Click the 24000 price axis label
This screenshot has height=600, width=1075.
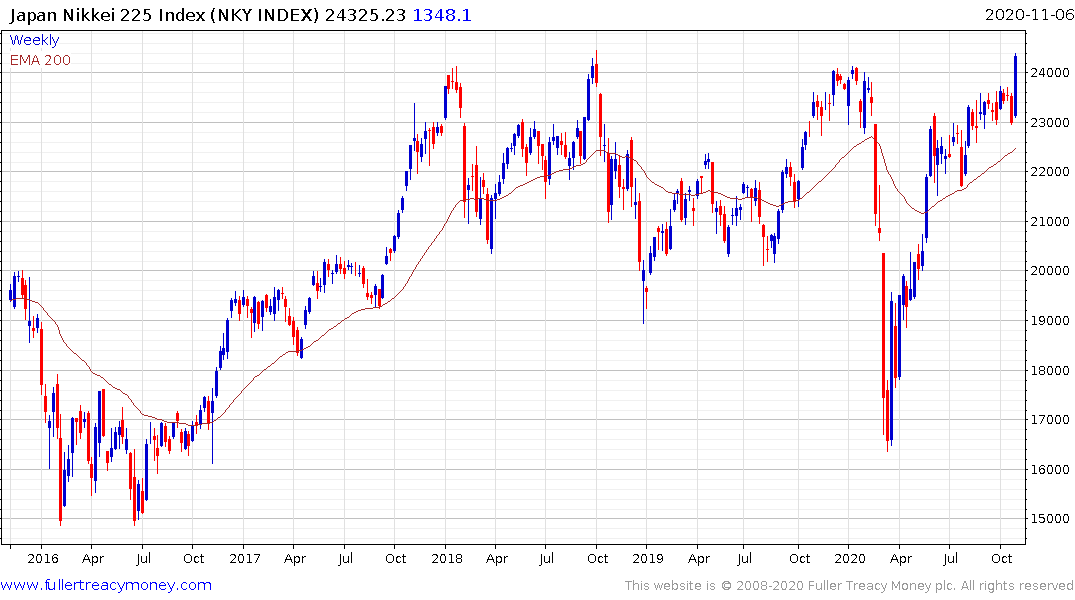click(1050, 72)
